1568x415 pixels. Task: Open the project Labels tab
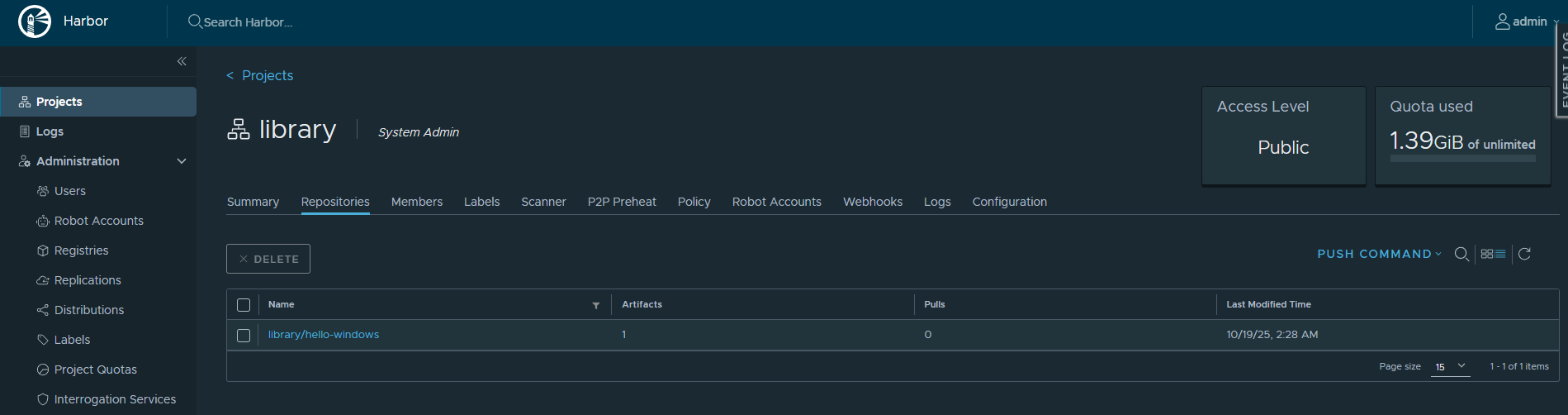(x=481, y=202)
